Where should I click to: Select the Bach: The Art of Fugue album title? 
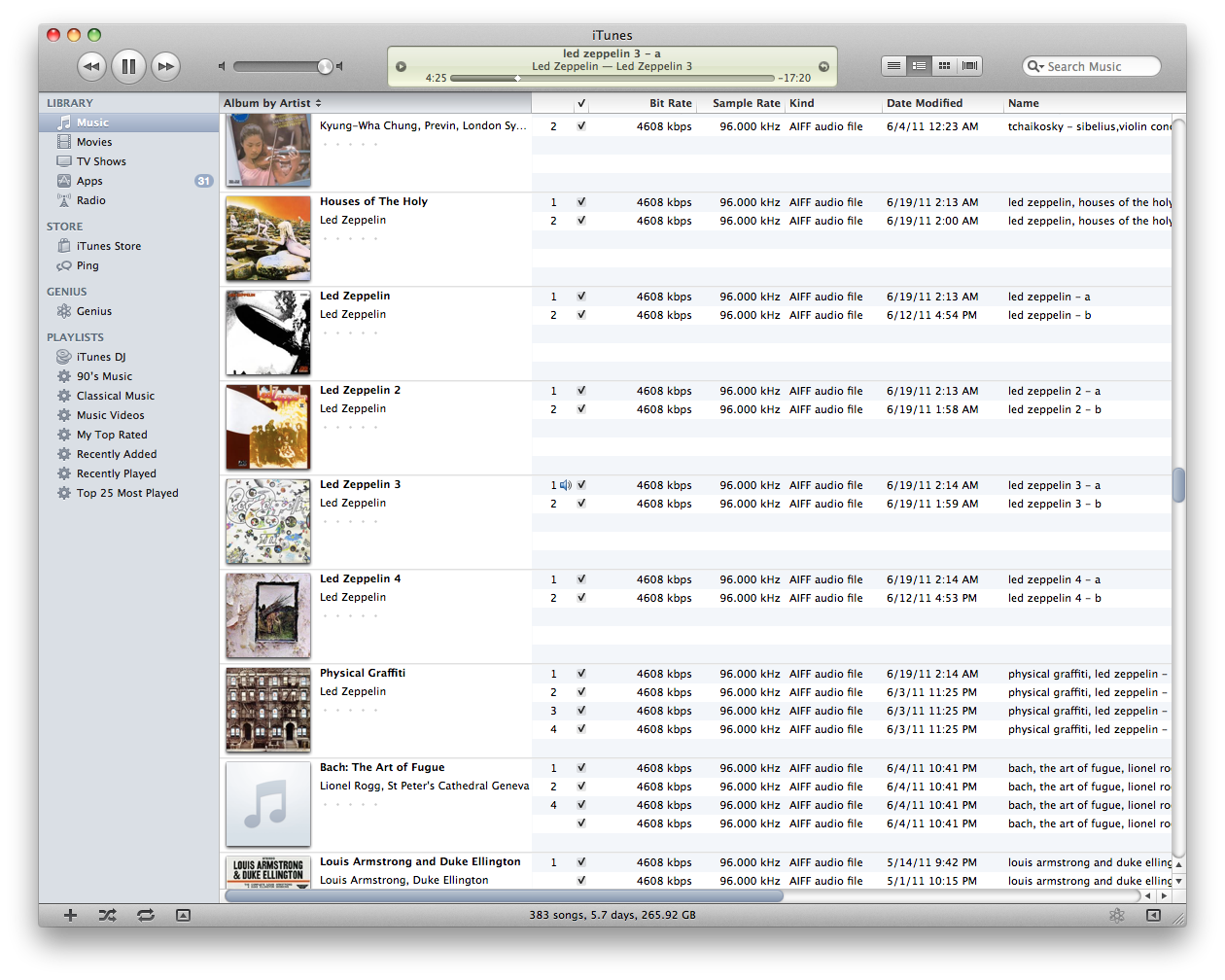point(382,768)
